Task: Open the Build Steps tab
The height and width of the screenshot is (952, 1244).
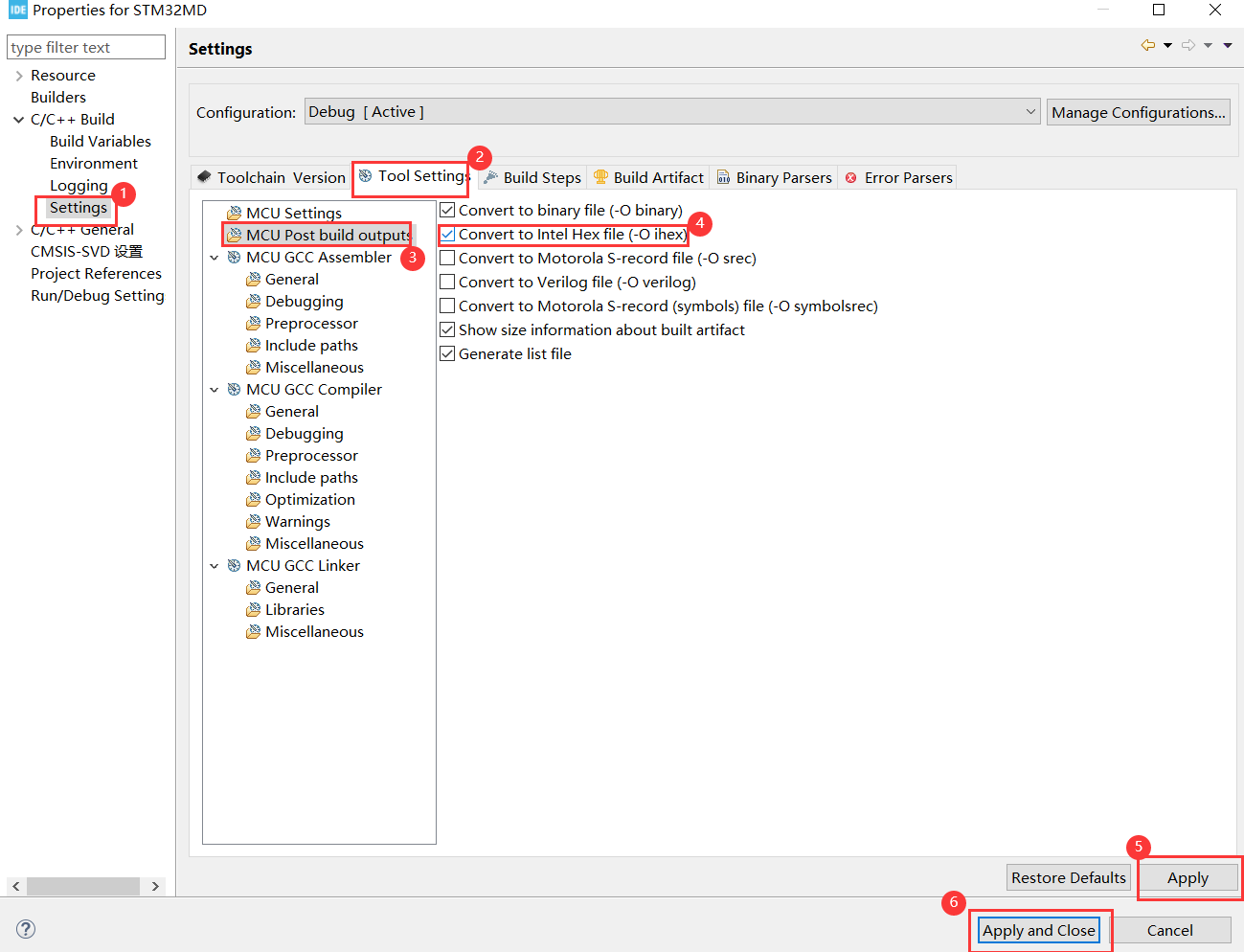Action: click(x=532, y=177)
